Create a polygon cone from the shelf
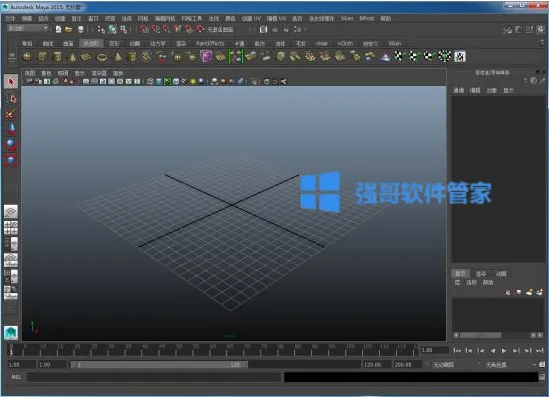 72,57
